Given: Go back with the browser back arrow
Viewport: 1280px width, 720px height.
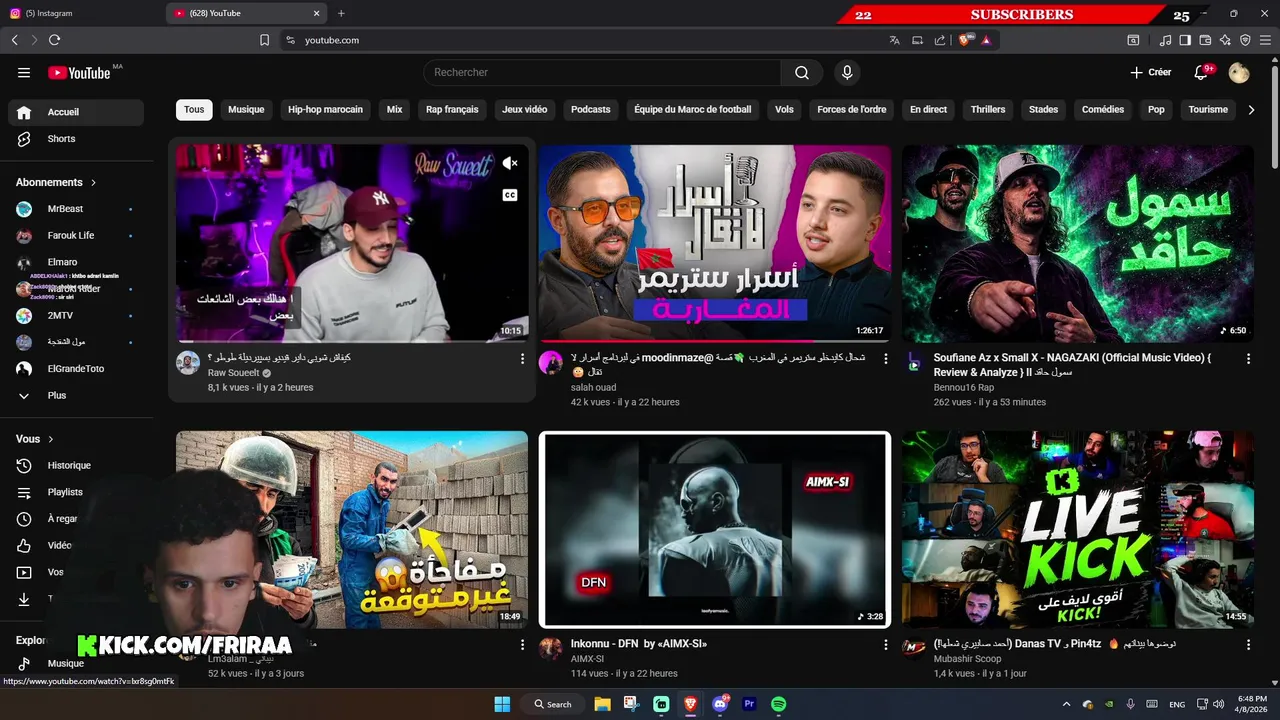Looking at the screenshot, I should click(15, 40).
